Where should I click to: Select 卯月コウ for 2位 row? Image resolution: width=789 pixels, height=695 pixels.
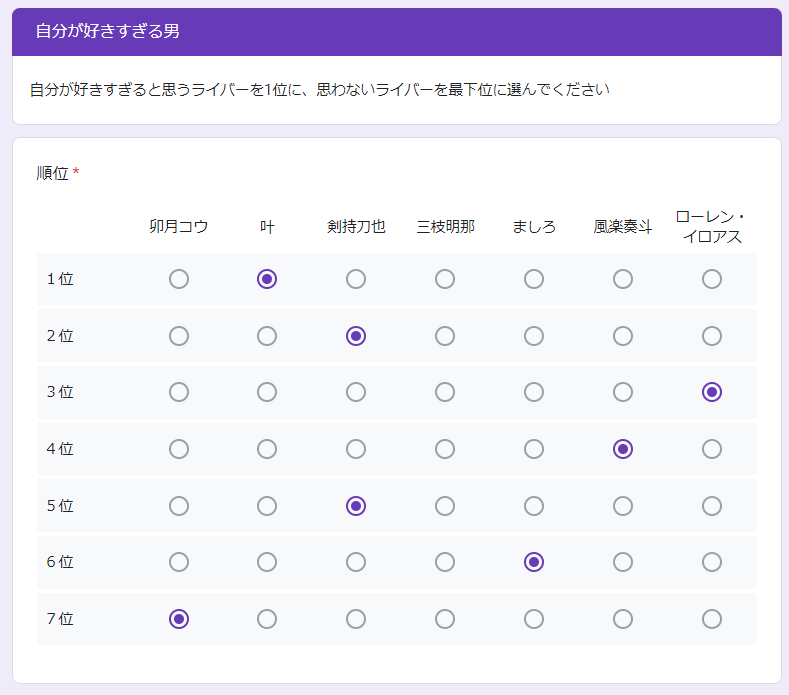179,336
